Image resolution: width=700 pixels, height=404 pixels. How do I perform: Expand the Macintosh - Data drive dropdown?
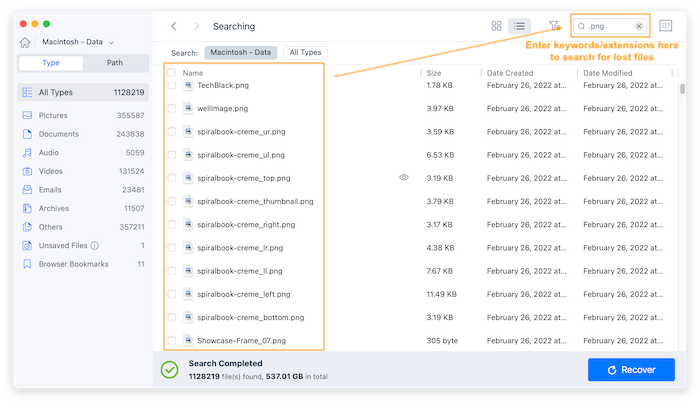point(111,43)
